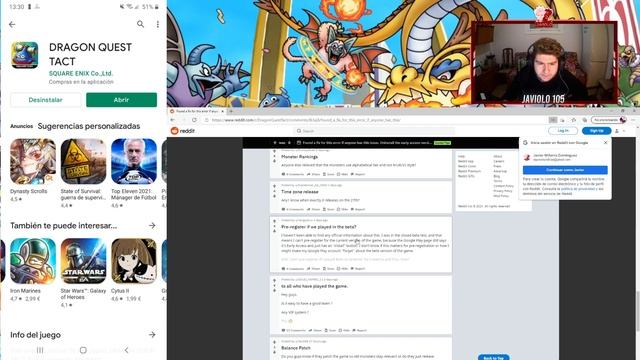This screenshot has width=640, height=360.
Task: Tap Android recent apps navigation button
Action: coord(40,350)
